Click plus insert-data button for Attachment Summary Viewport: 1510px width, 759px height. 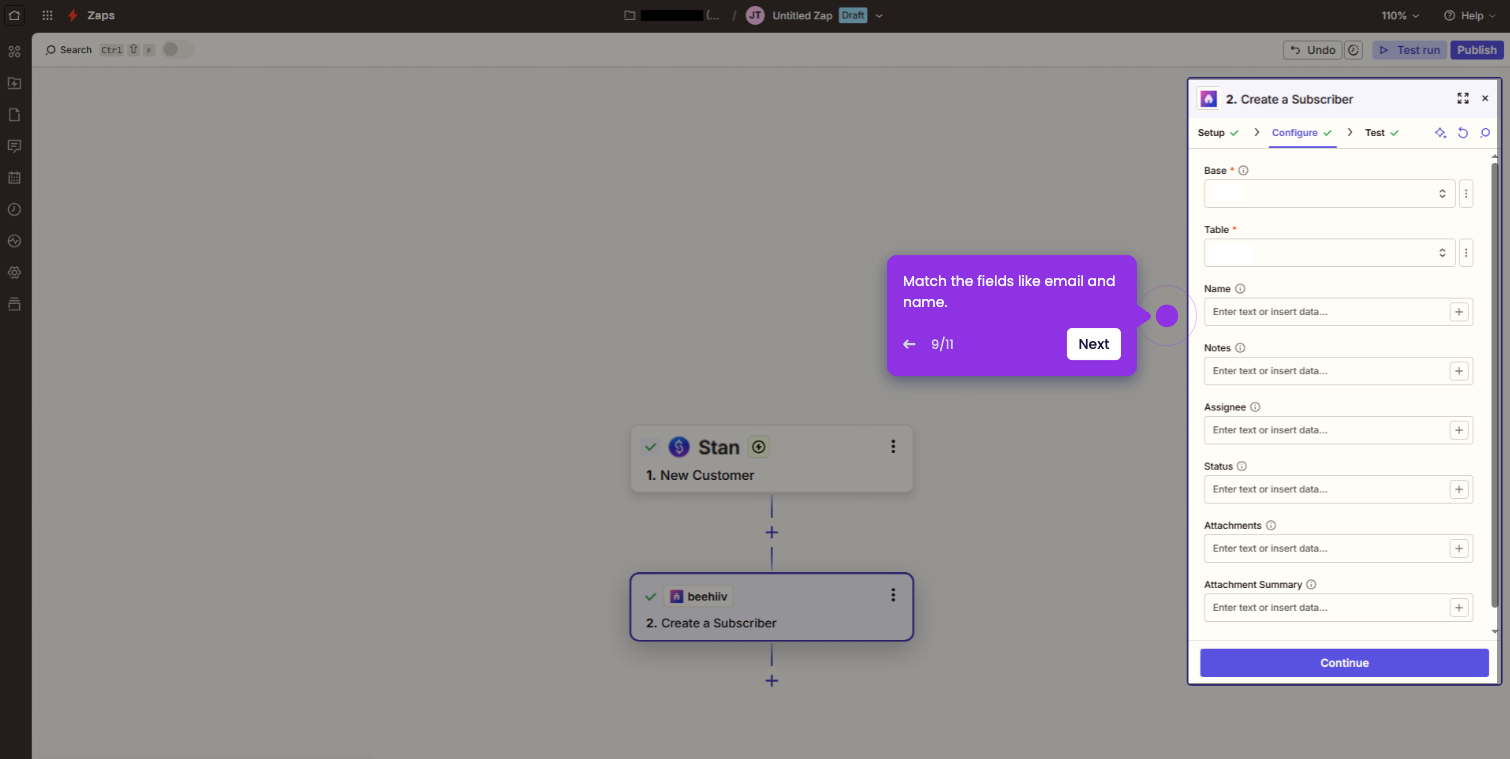click(x=1459, y=607)
